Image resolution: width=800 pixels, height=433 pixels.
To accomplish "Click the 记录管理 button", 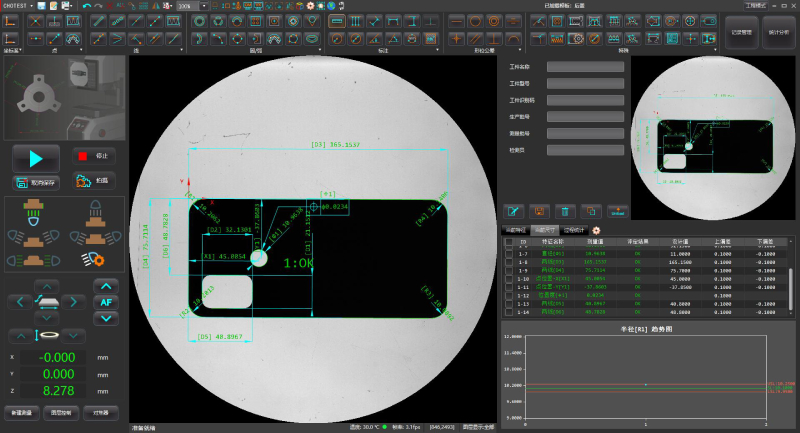I will pyautogui.click(x=742, y=33).
